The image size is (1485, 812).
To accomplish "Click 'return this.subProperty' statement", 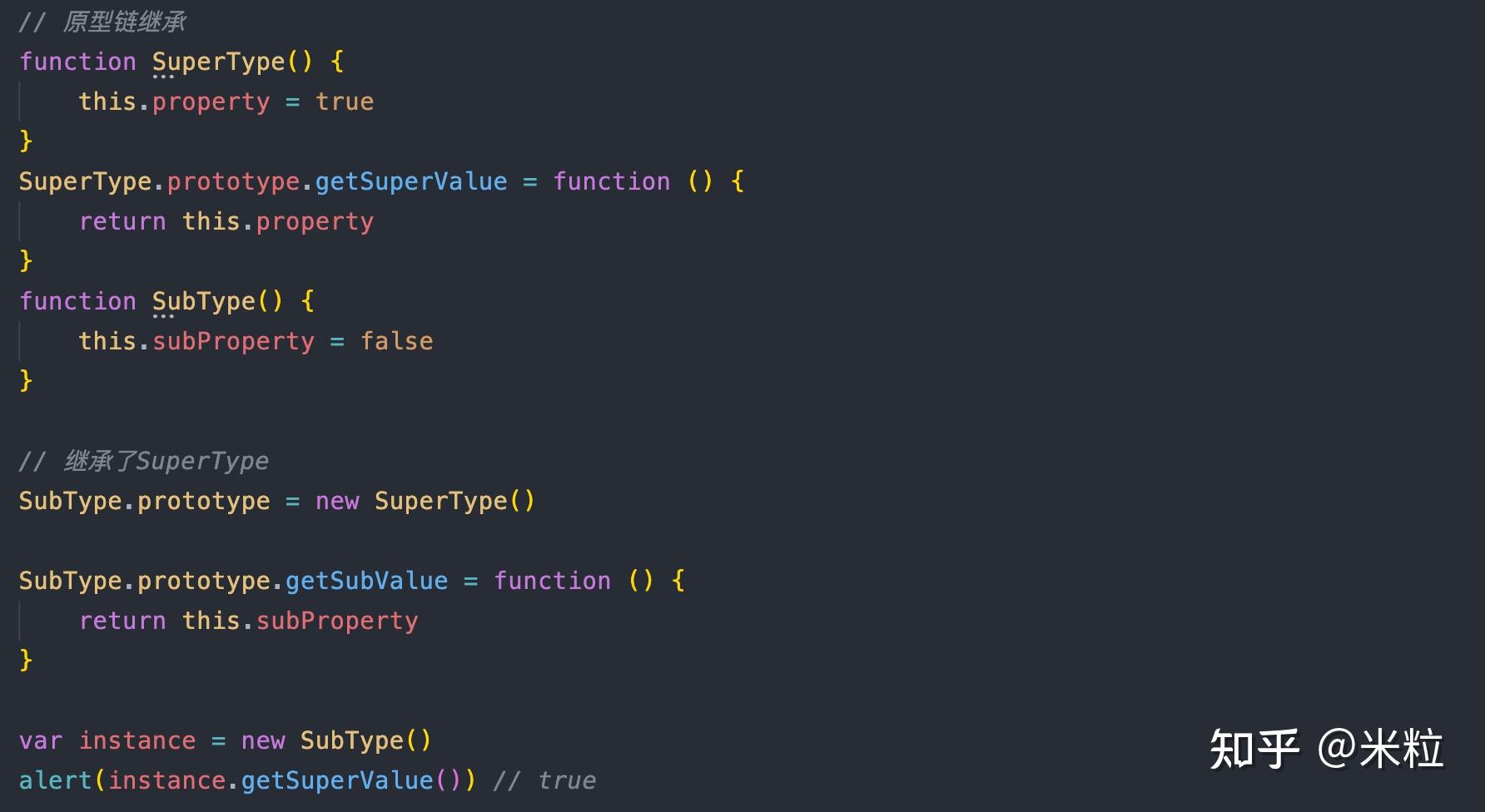I will (249, 621).
